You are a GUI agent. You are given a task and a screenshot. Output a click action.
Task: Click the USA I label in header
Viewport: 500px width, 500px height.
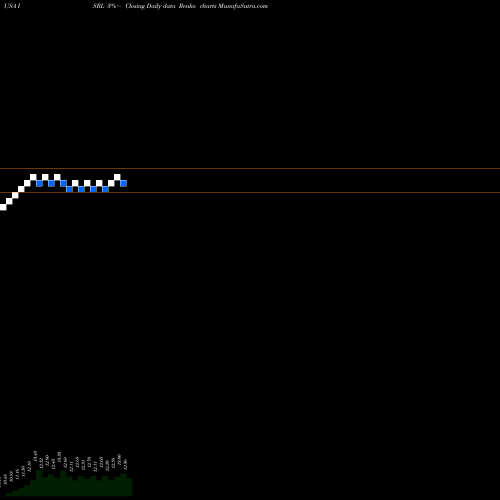[x=12, y=6]
